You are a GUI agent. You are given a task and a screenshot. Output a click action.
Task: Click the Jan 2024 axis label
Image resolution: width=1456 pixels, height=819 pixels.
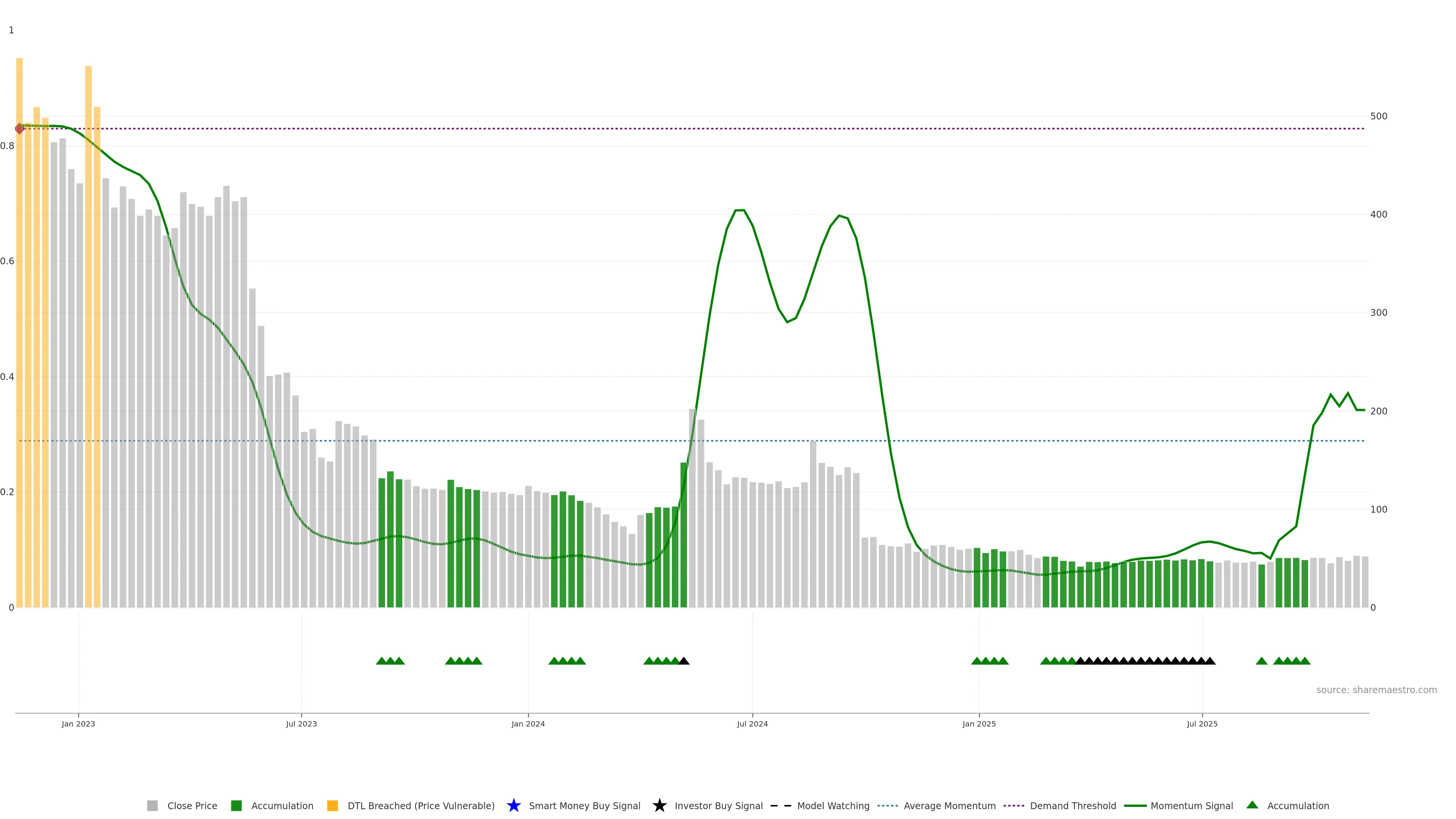(528, 723)
